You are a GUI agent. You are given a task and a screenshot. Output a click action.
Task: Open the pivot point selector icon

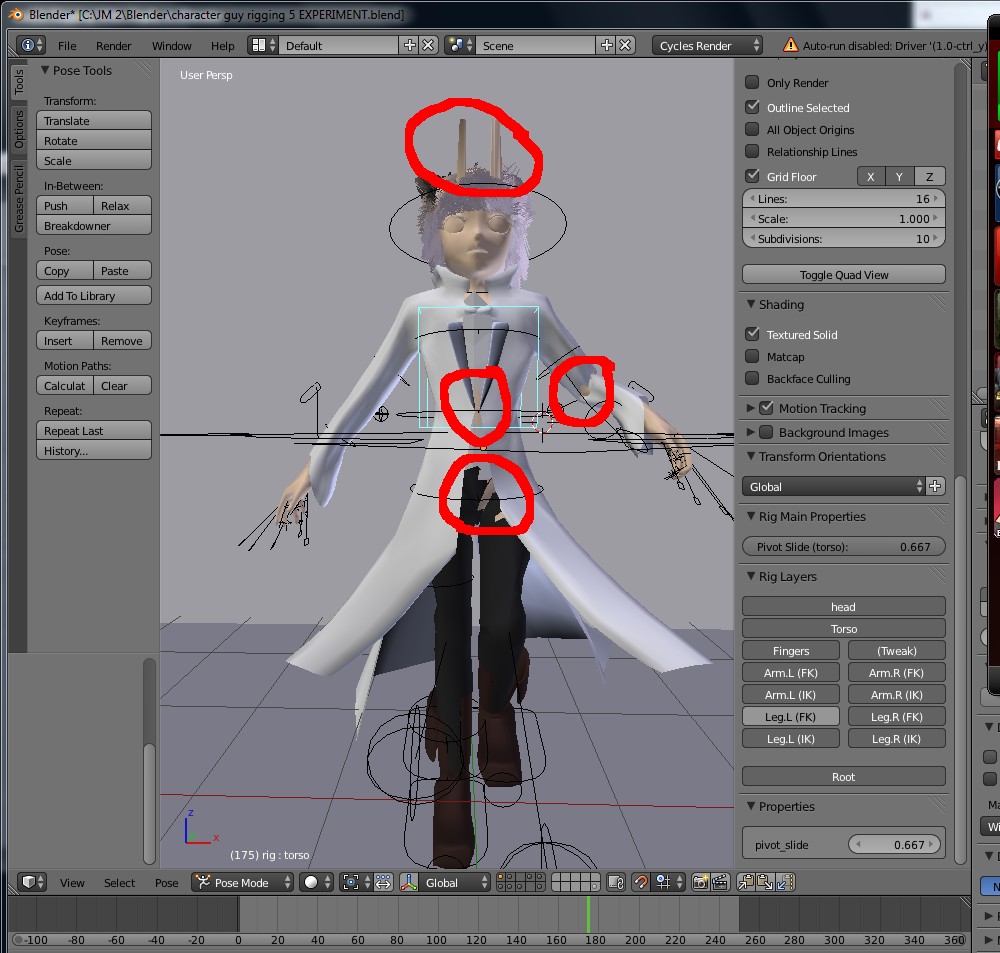356,882
